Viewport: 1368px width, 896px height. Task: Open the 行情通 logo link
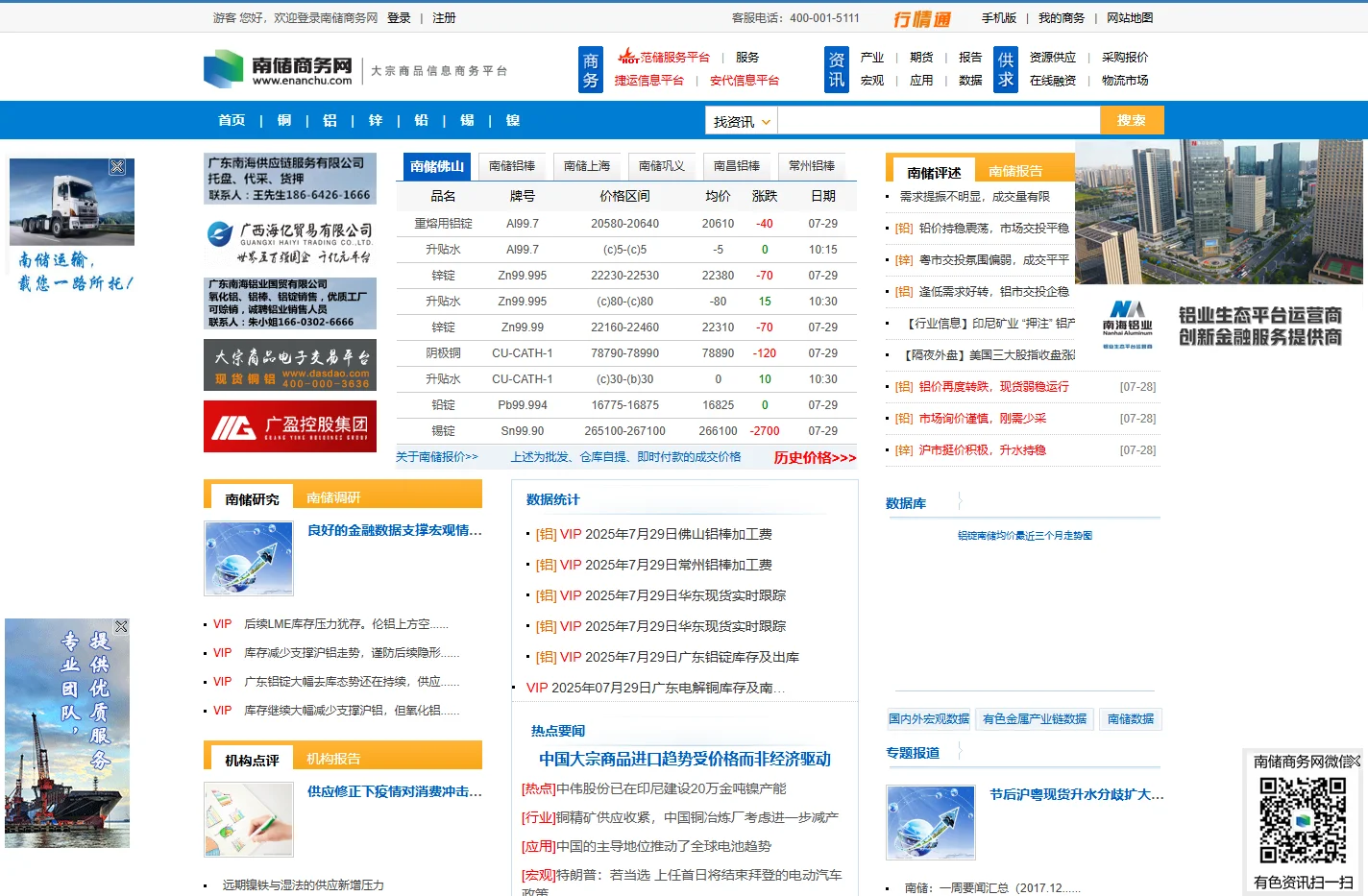coord(922,18)
